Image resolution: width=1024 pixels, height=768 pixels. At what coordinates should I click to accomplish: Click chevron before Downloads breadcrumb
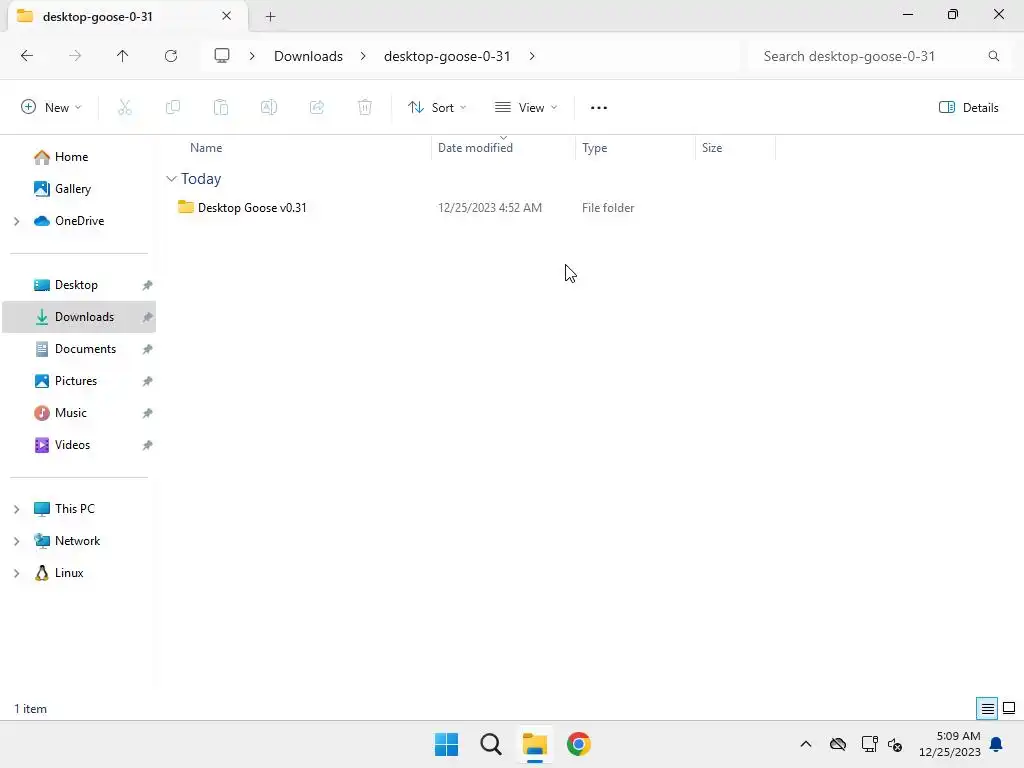click(x=252, y=56)
